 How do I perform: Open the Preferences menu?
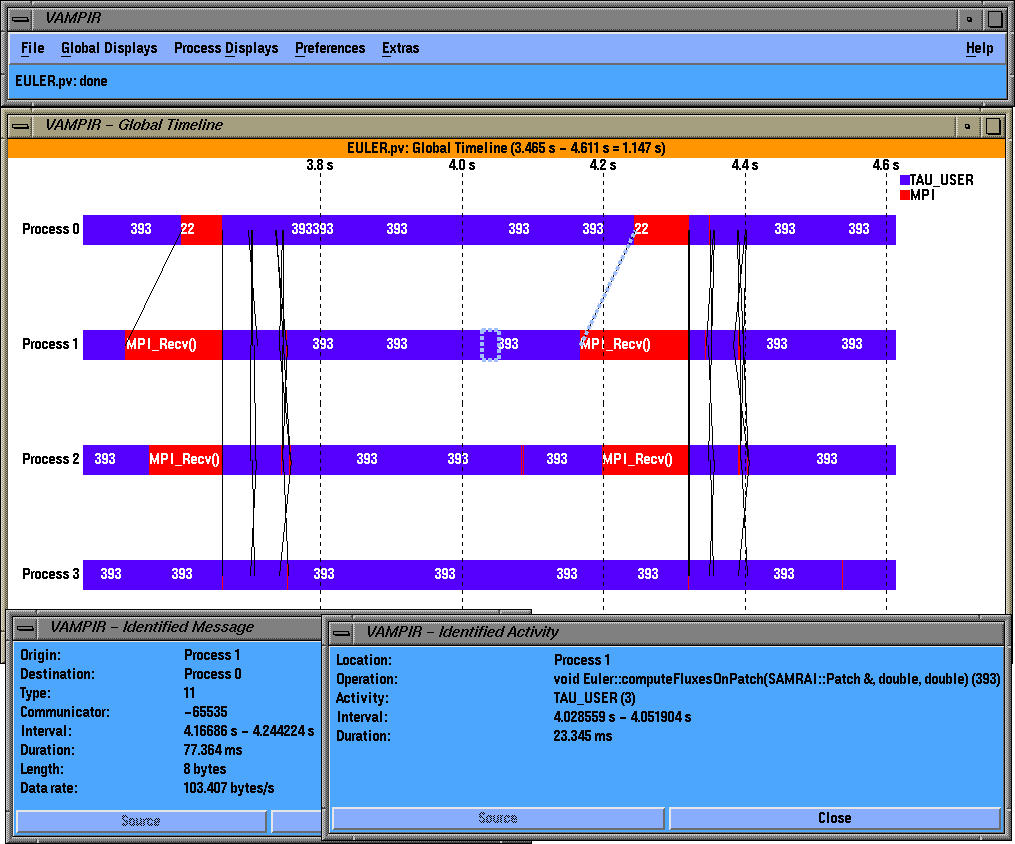point(330,48)
